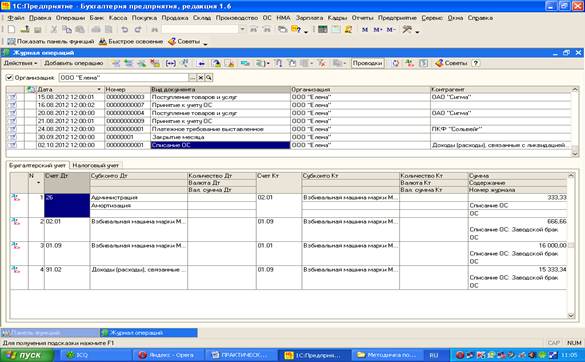Open the Операции menu

coord(70,18)
